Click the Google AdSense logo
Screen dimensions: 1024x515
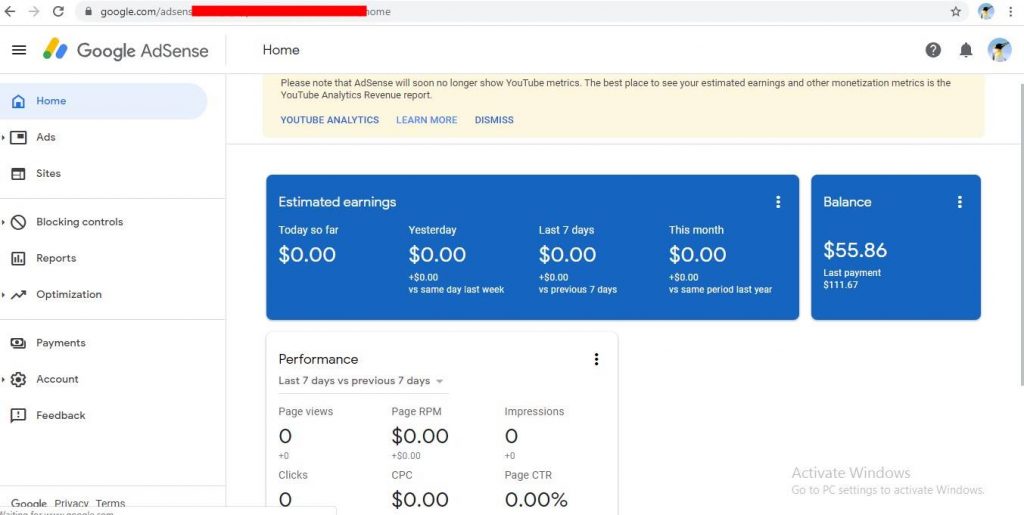pyautogui.click(x=125, y=50)
